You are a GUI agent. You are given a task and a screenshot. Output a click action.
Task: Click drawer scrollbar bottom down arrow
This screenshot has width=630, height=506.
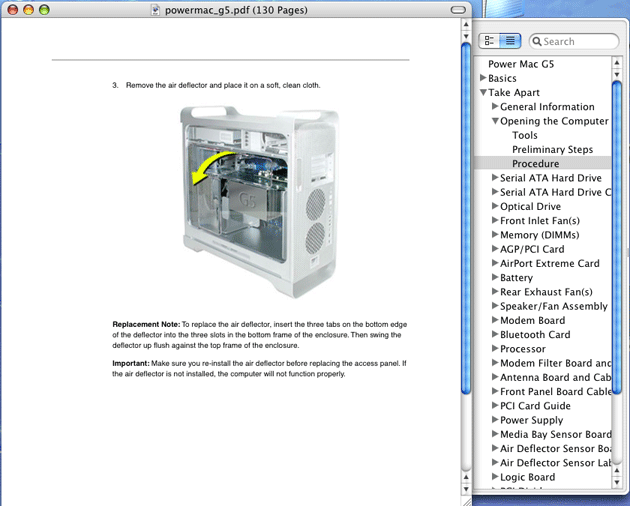[x=617, y=481]
